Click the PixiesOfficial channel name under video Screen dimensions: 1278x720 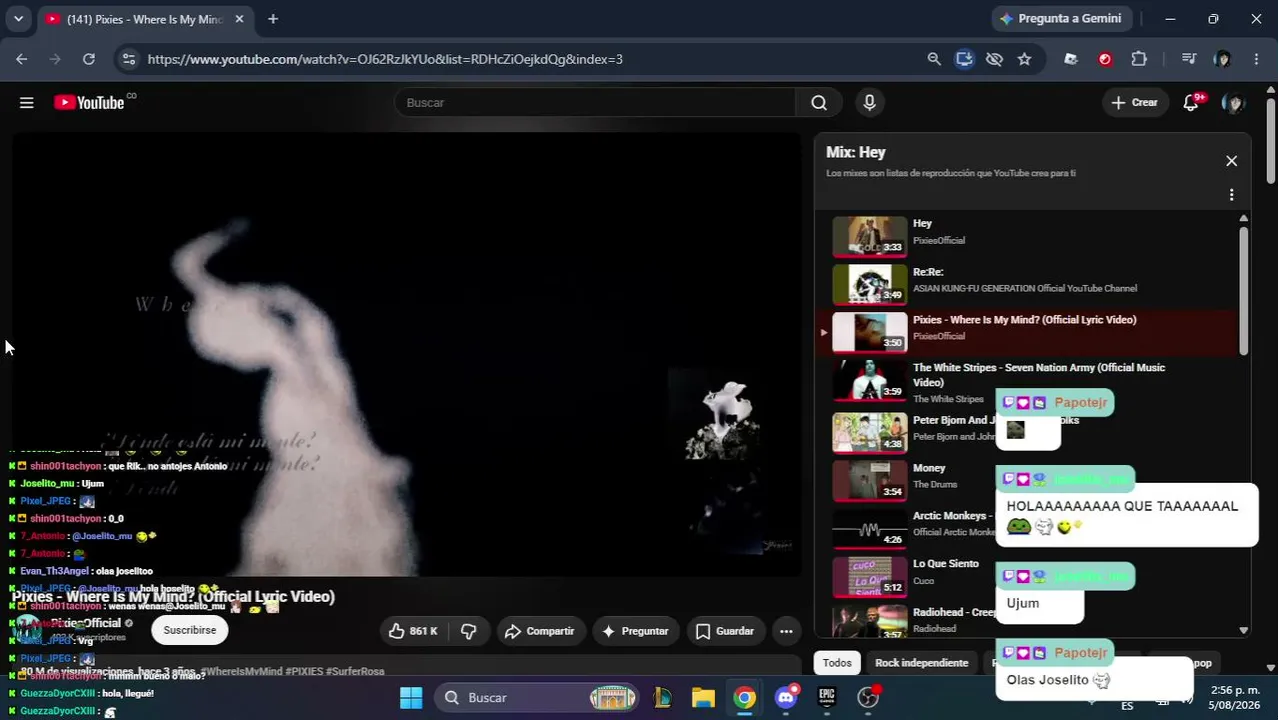coord(88,623)
